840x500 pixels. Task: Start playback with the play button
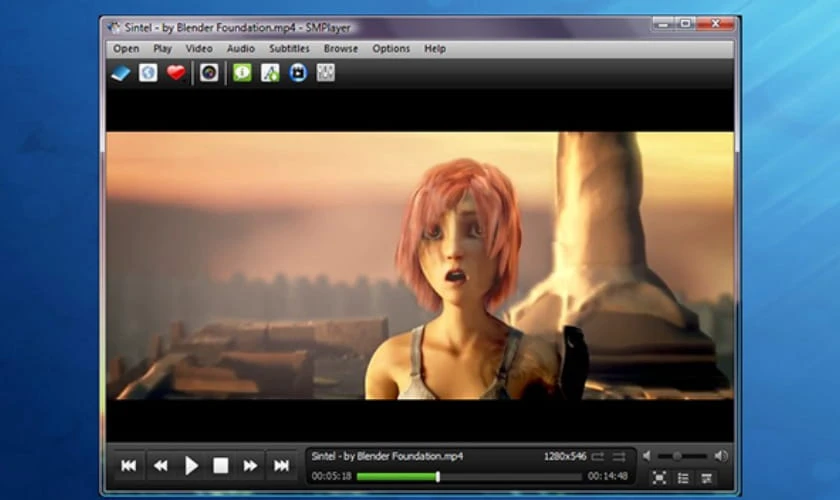(191, 466)
